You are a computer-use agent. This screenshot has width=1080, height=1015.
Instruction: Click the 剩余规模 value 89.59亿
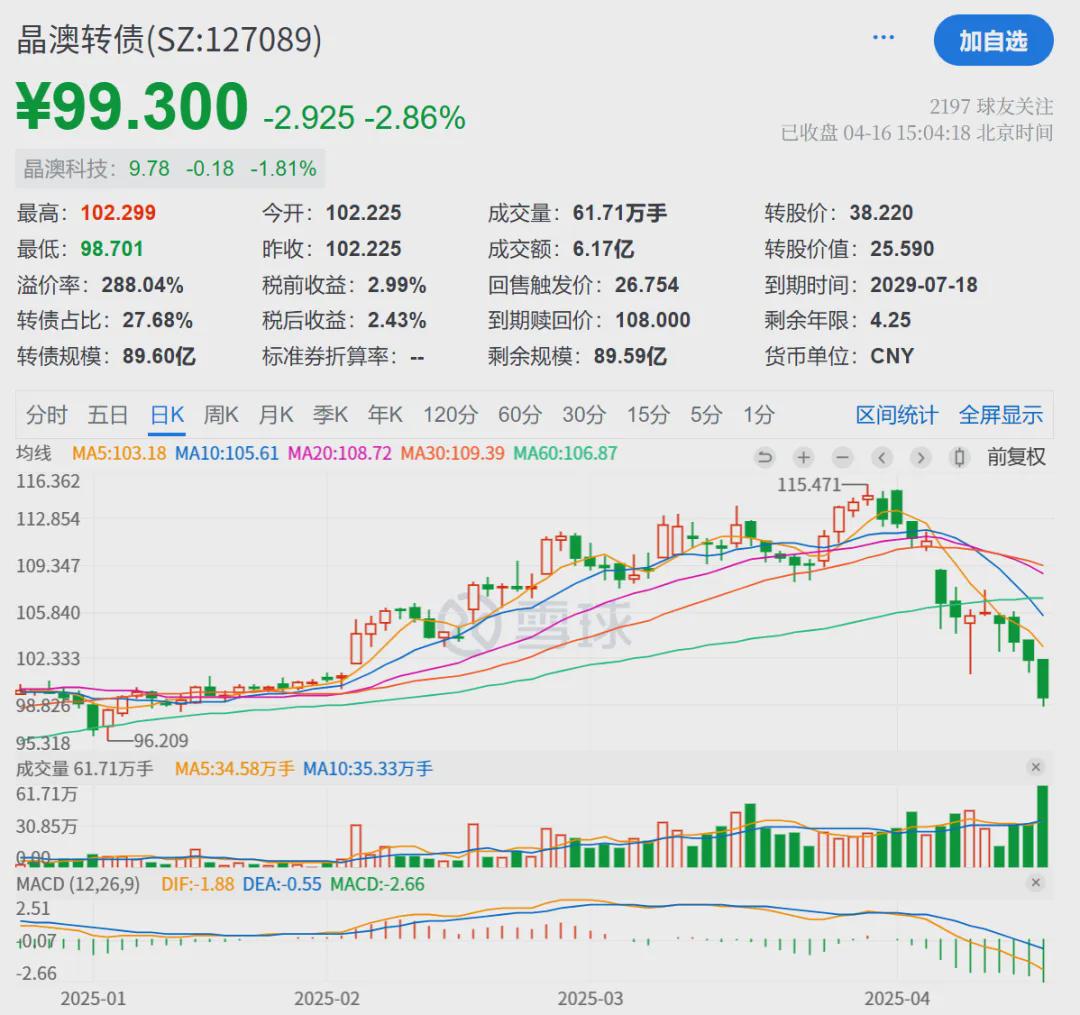[x=630, y=356]
